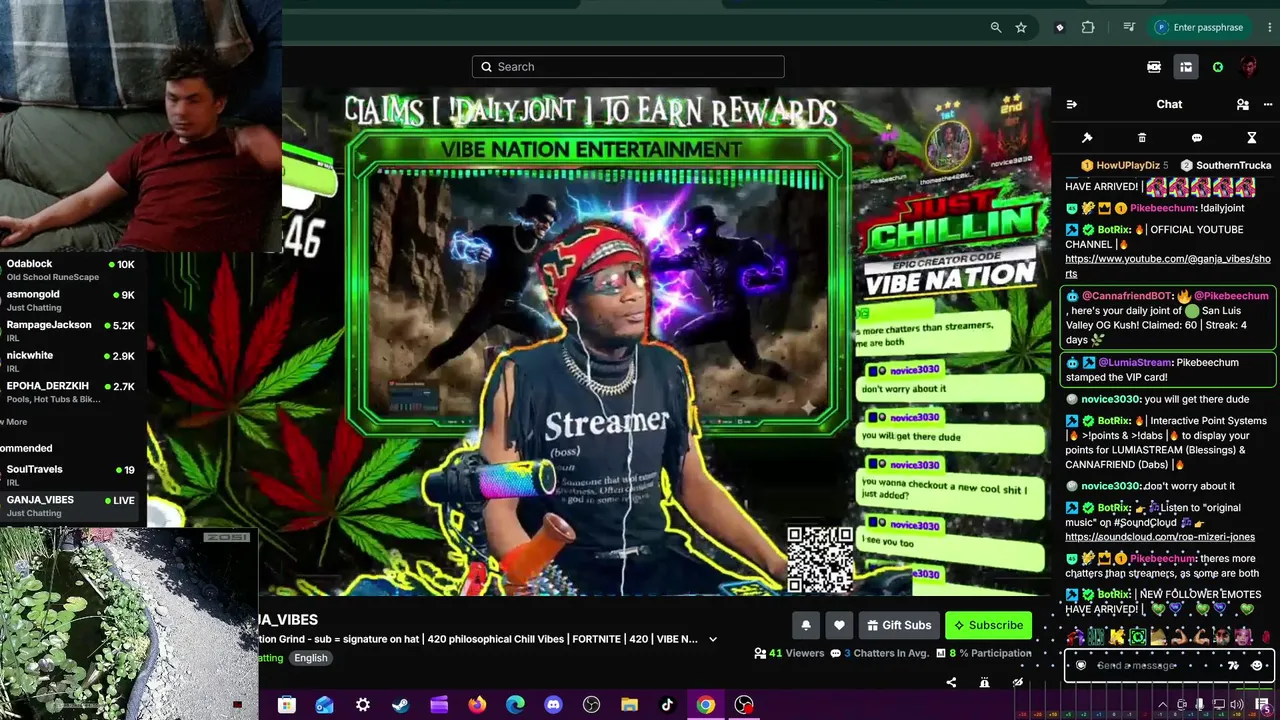Viewport: 1280px width, 720px height.
Task: Click in the Search field
Action: point(628,67)
